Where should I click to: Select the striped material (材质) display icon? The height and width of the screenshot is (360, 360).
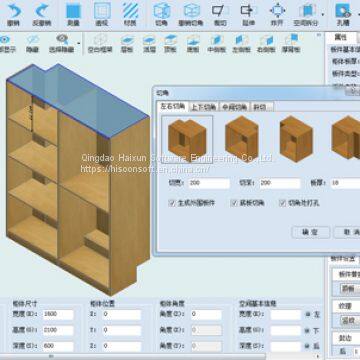pos(131,11)
